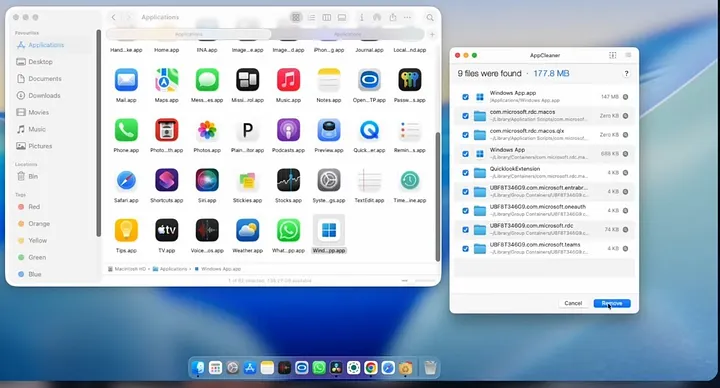Toggle AppCleaner drop-zone toolbar icon
Image resolution: width=720 pixels, height=388 pixels.
[x=613, y=55]
